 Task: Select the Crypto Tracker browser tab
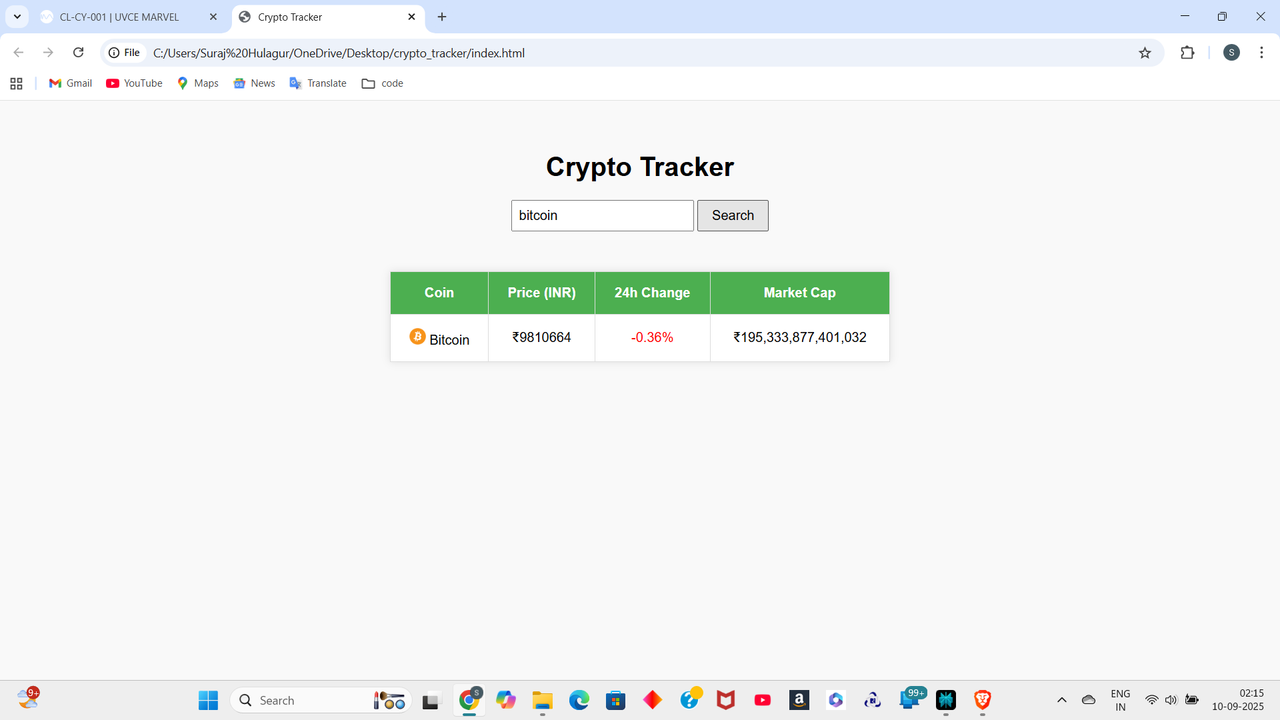coord(328,17)
